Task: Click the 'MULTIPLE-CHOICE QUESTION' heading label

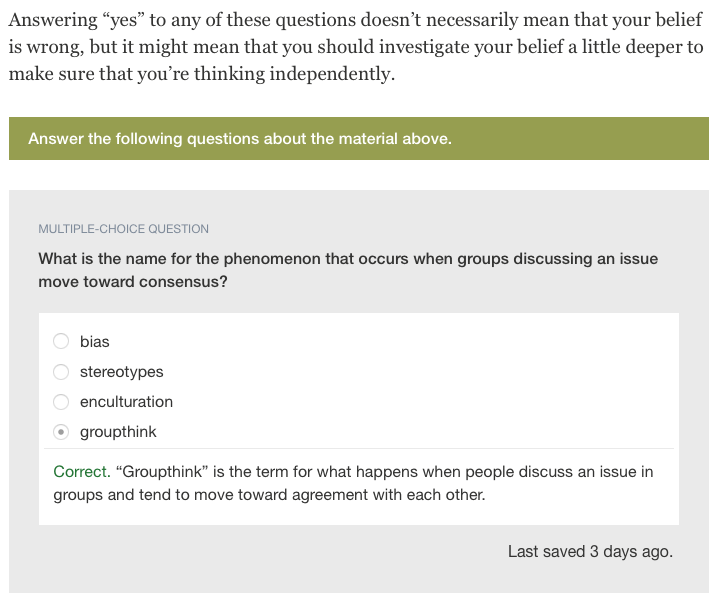Action: point(123,229)
